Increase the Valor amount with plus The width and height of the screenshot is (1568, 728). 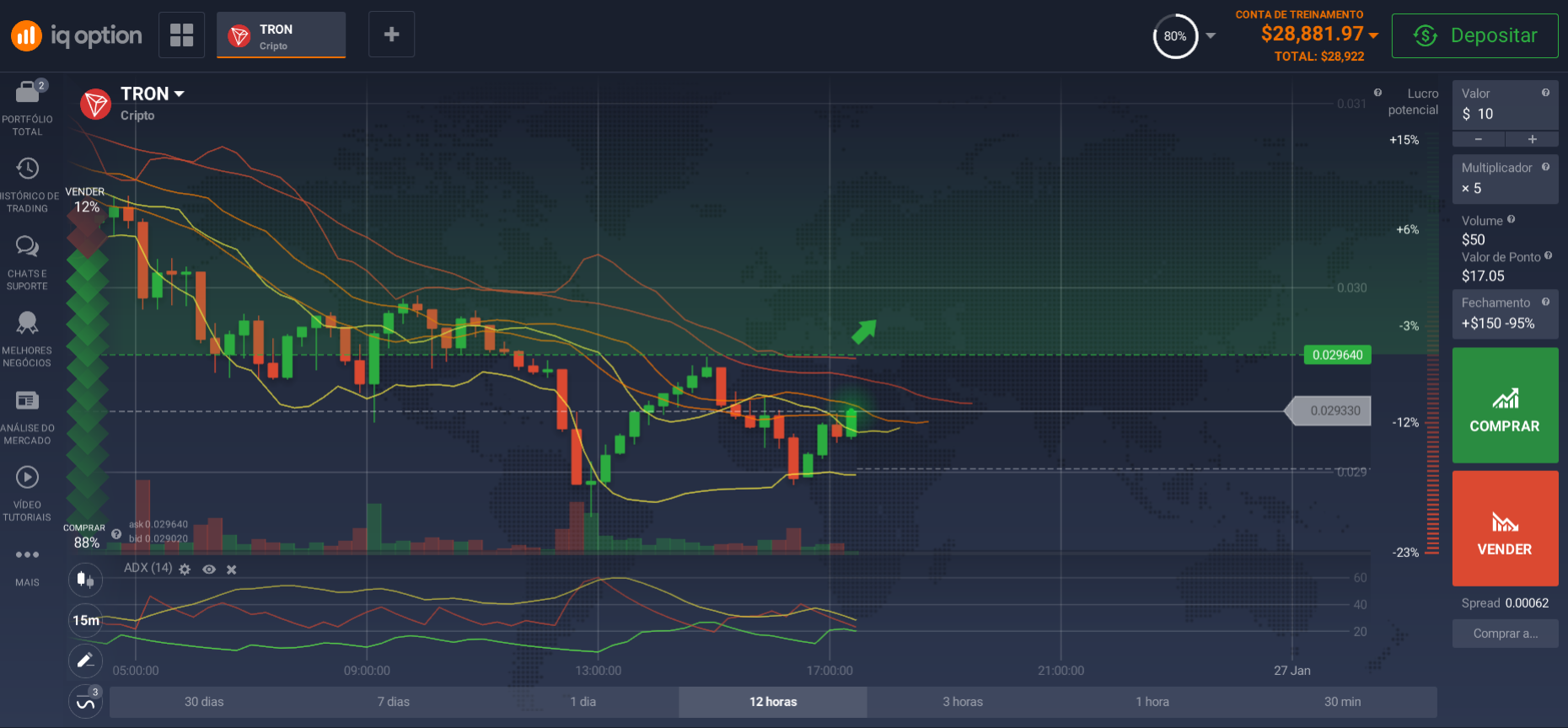click(1532, 139)
